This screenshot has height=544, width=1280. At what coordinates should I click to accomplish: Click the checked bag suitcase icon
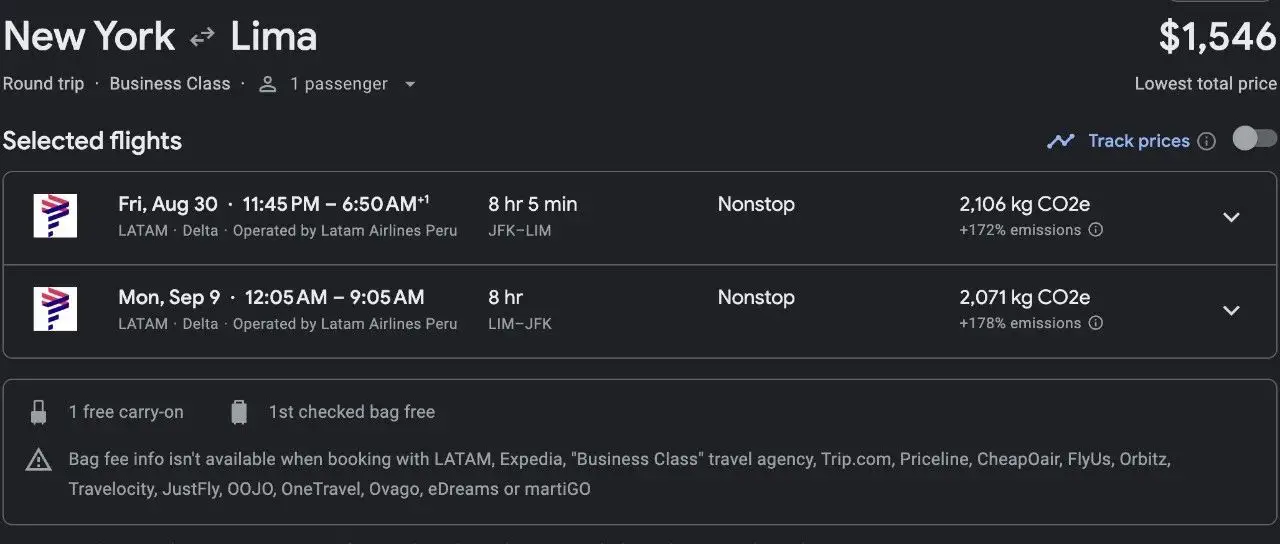239,412
